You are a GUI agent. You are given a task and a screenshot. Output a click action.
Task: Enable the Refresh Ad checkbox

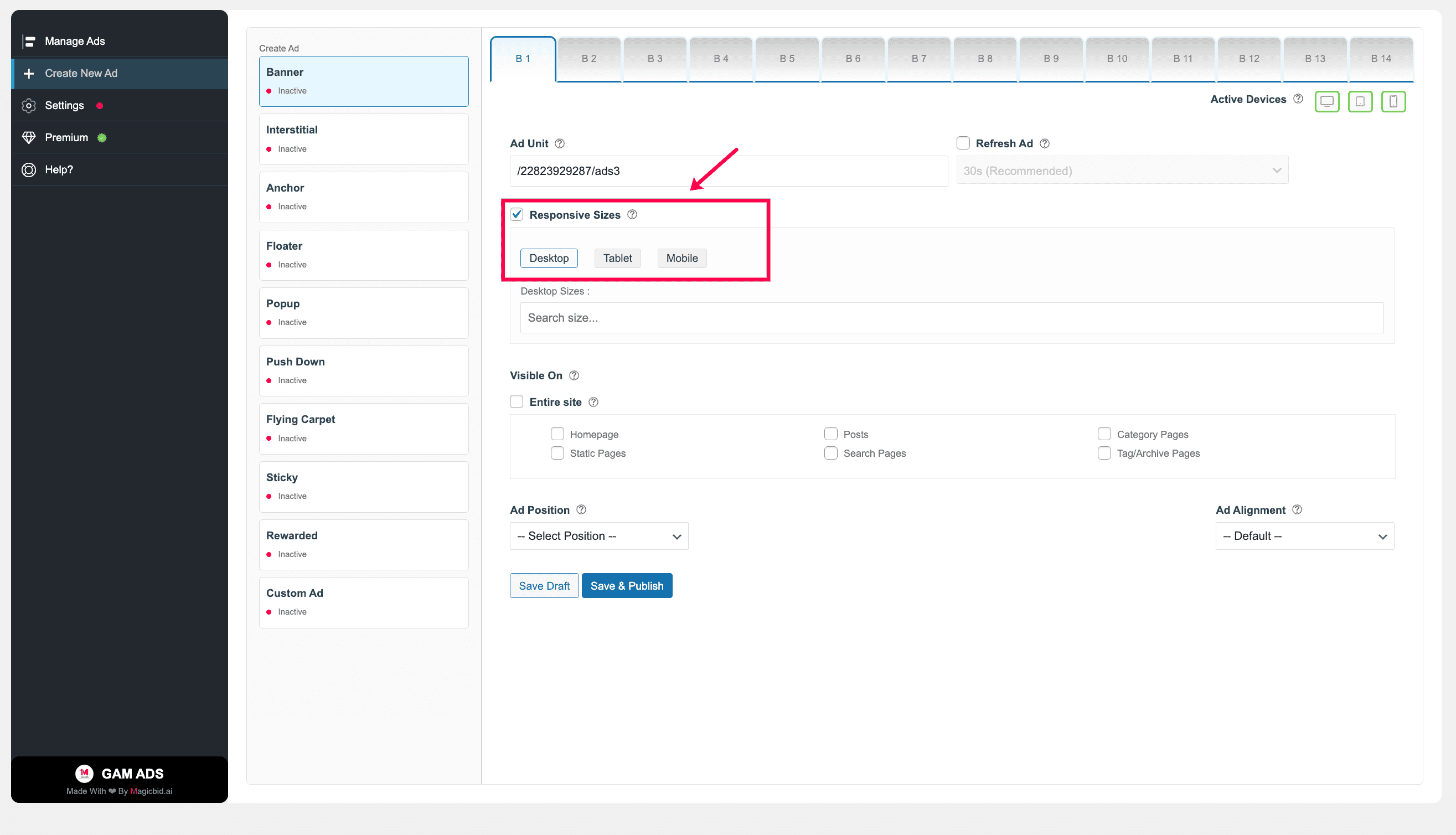[x=963, y=143]
